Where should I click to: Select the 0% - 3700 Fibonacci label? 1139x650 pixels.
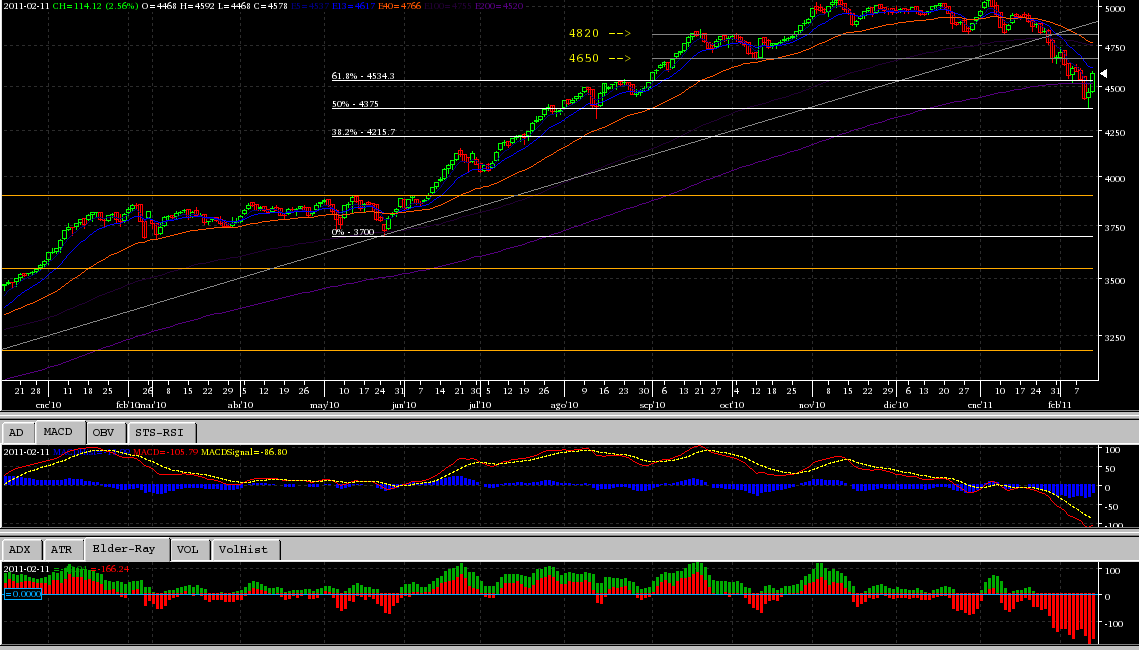coord(352,232)
